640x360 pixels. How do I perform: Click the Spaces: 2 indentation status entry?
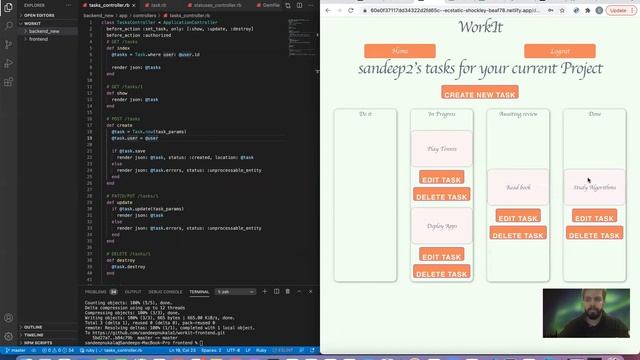click(x=211, y=350)
